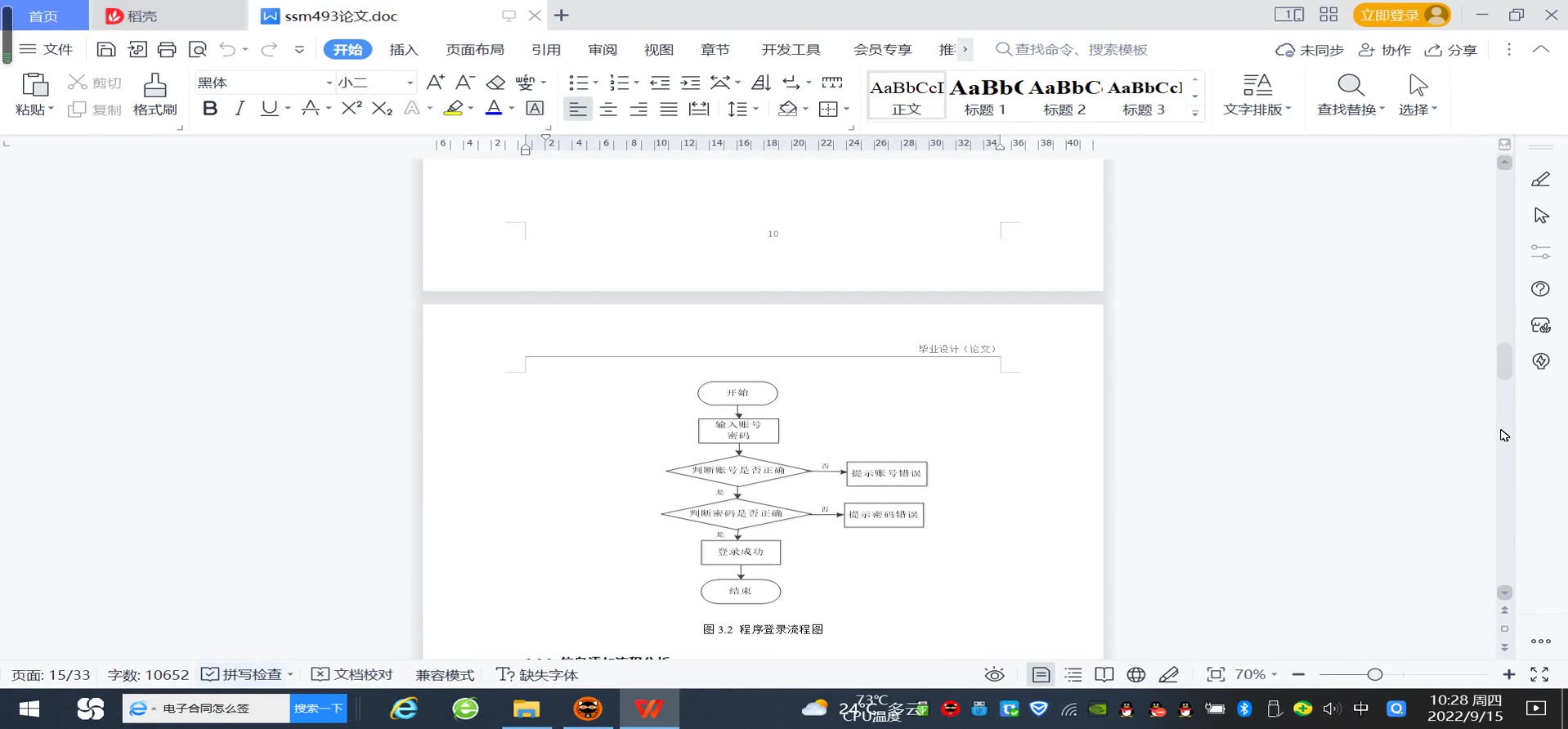Click the 立即登录 login button
Image resolution: width=1568 pixels, height=729 pixels.
1402,16
